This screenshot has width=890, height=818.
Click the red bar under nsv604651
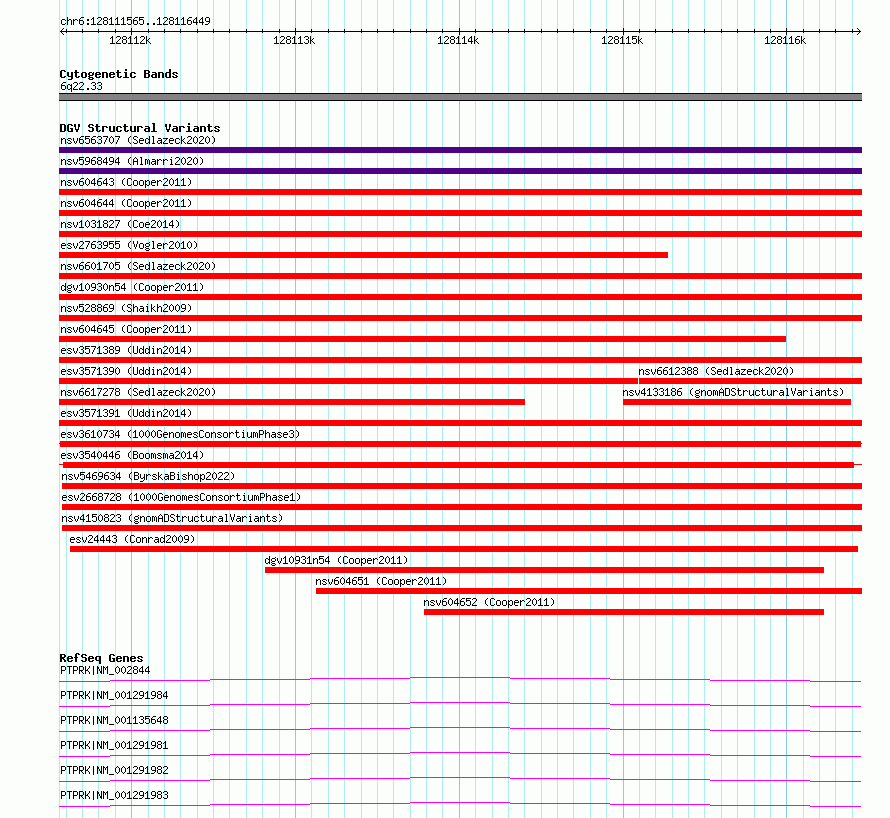click(589, 591)
